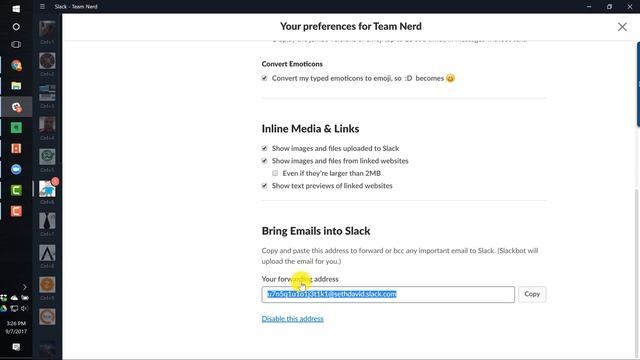
Task: Open the green Camtasia taskbar icon
Action: tap(16, 190)
